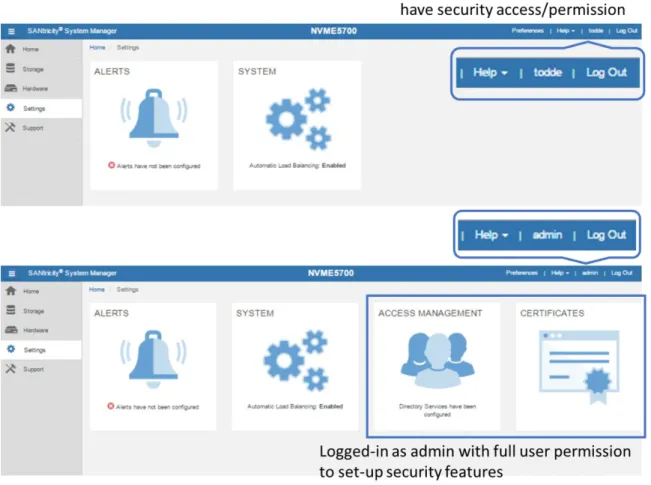The height and width of the screenshot is (485, 651).
Task: Click Support tools icon in bottom window sidebar
Action: tap(10, 368)
